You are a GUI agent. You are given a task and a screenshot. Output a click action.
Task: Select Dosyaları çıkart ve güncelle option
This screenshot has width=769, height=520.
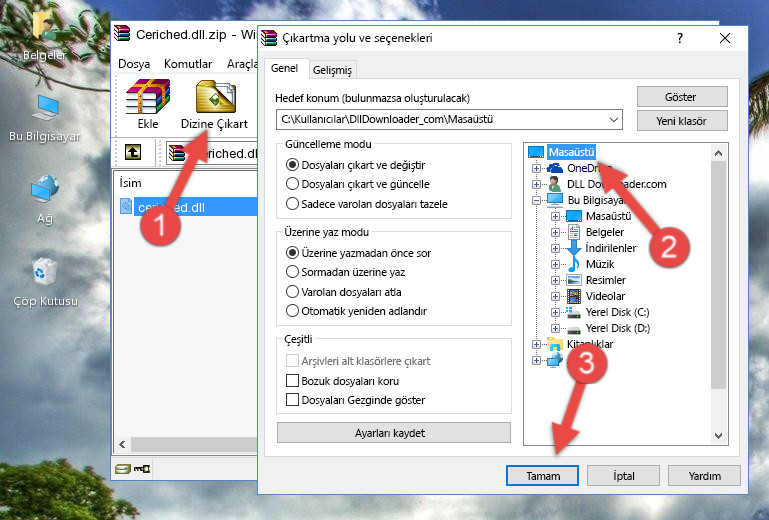(x=358, y=184)
